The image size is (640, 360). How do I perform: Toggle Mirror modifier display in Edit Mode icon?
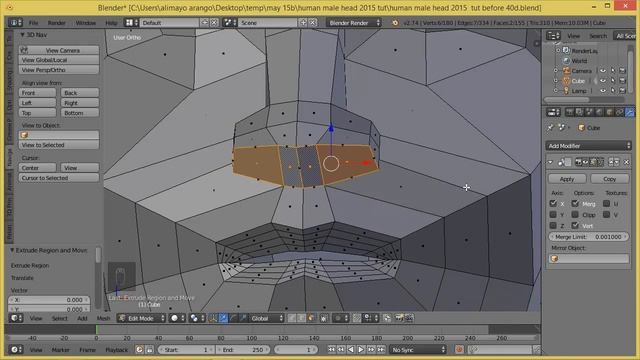593,162
